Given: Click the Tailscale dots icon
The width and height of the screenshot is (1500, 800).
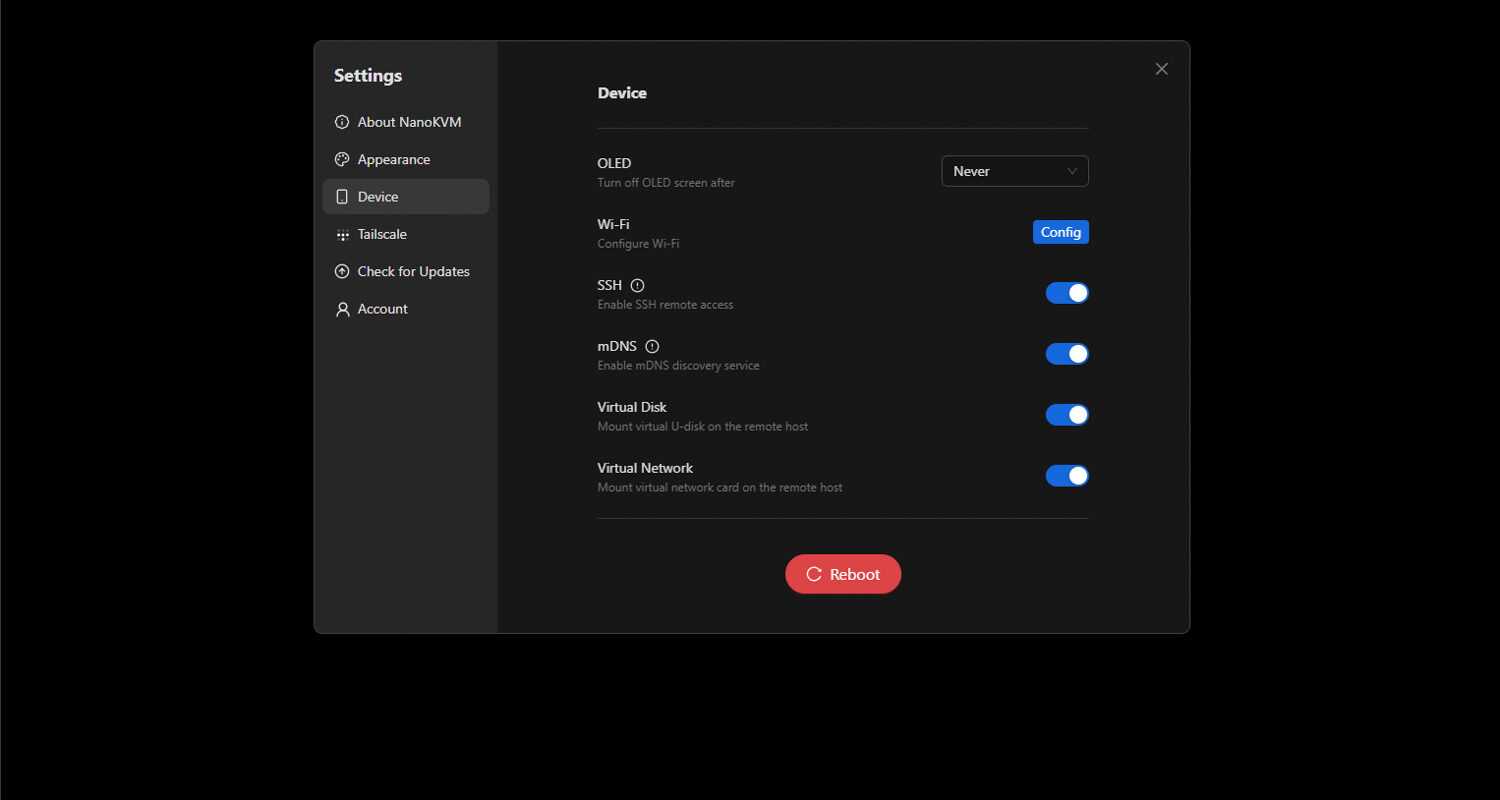Looking at the screenshot, I should tap(342, 235).
